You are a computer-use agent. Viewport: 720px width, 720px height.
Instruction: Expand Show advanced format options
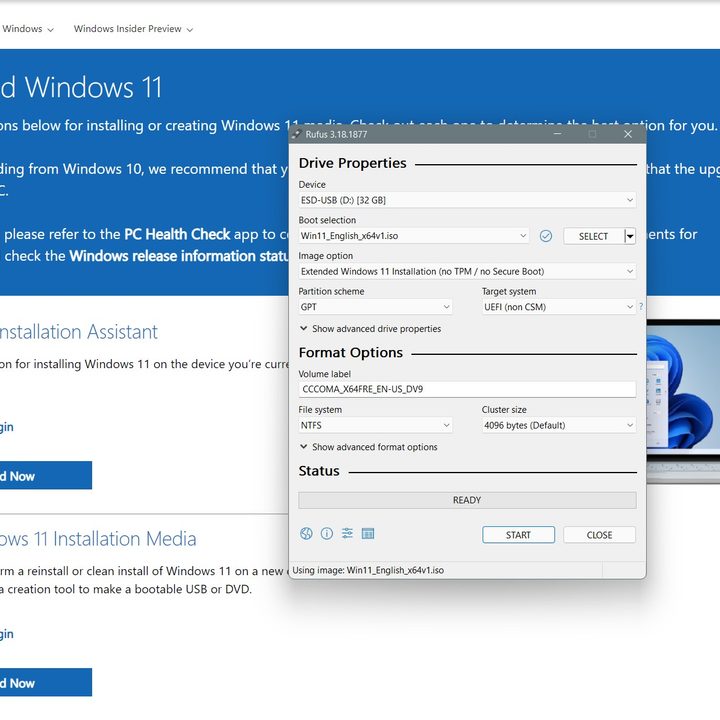pos(368,447)
